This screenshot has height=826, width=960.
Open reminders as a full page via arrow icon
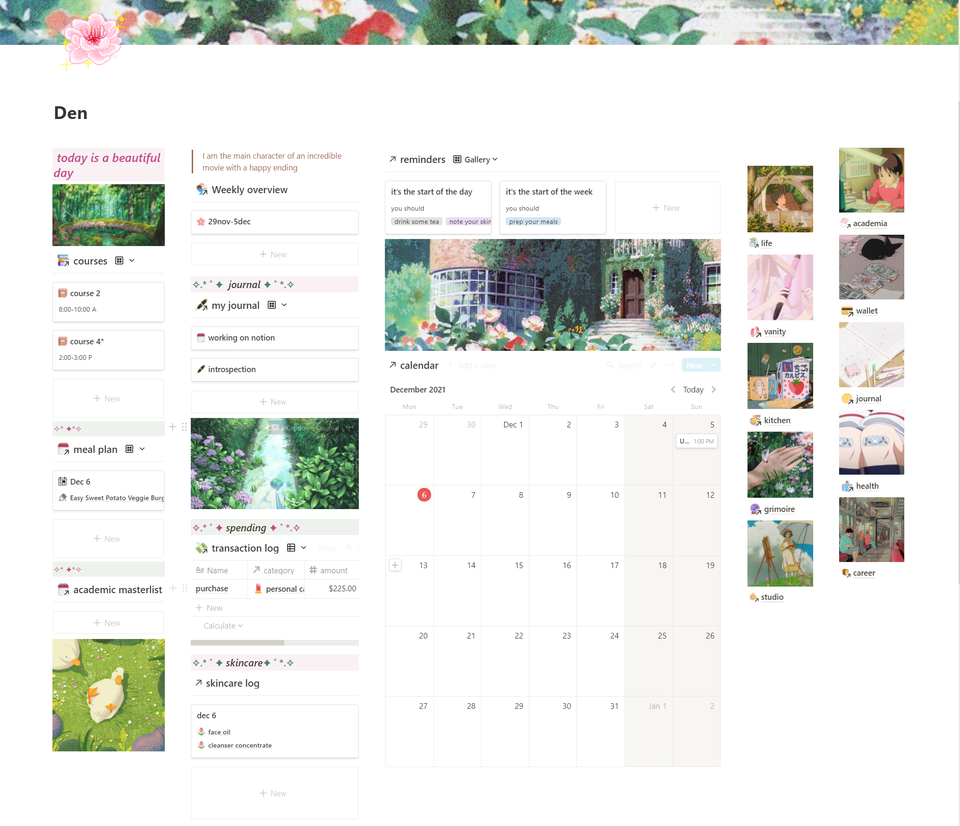click(x=392, y=159)
